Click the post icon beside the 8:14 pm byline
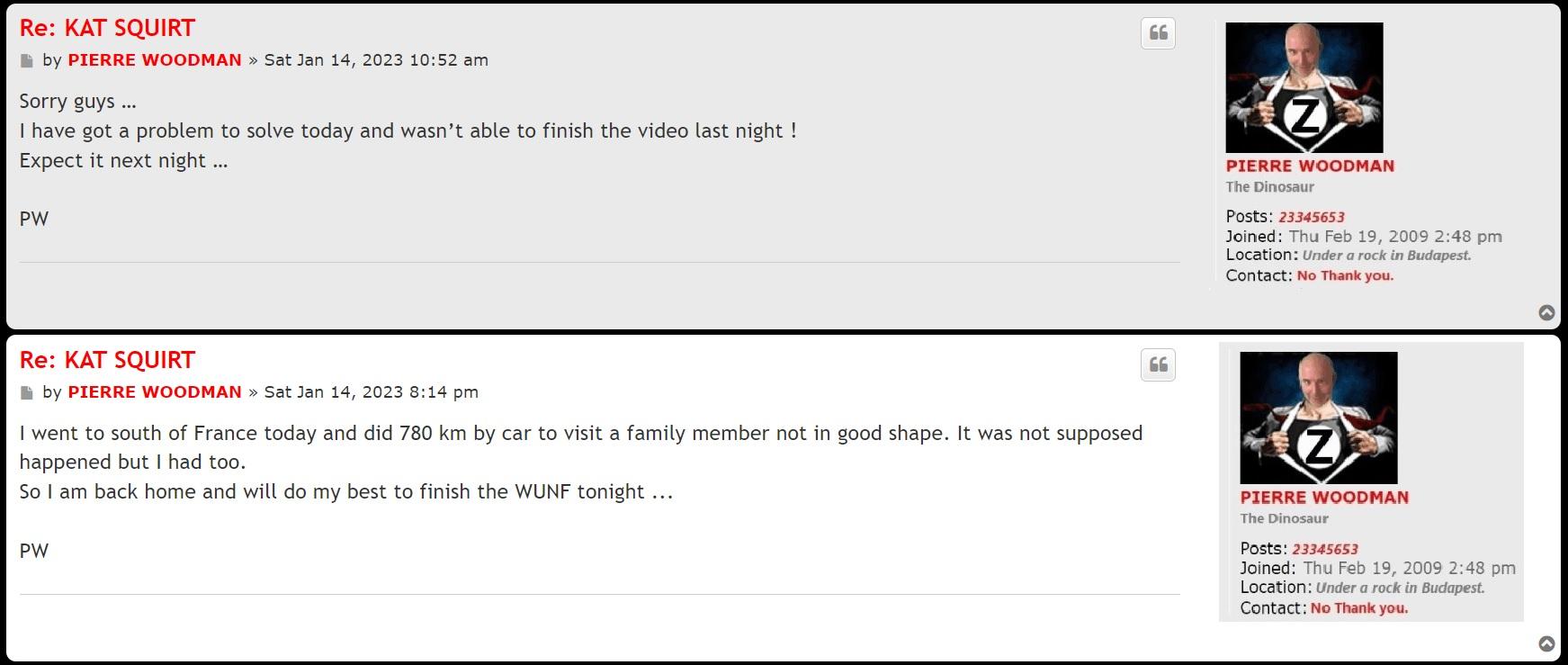This screenshot has width=1568, height=665. point(27,393)
